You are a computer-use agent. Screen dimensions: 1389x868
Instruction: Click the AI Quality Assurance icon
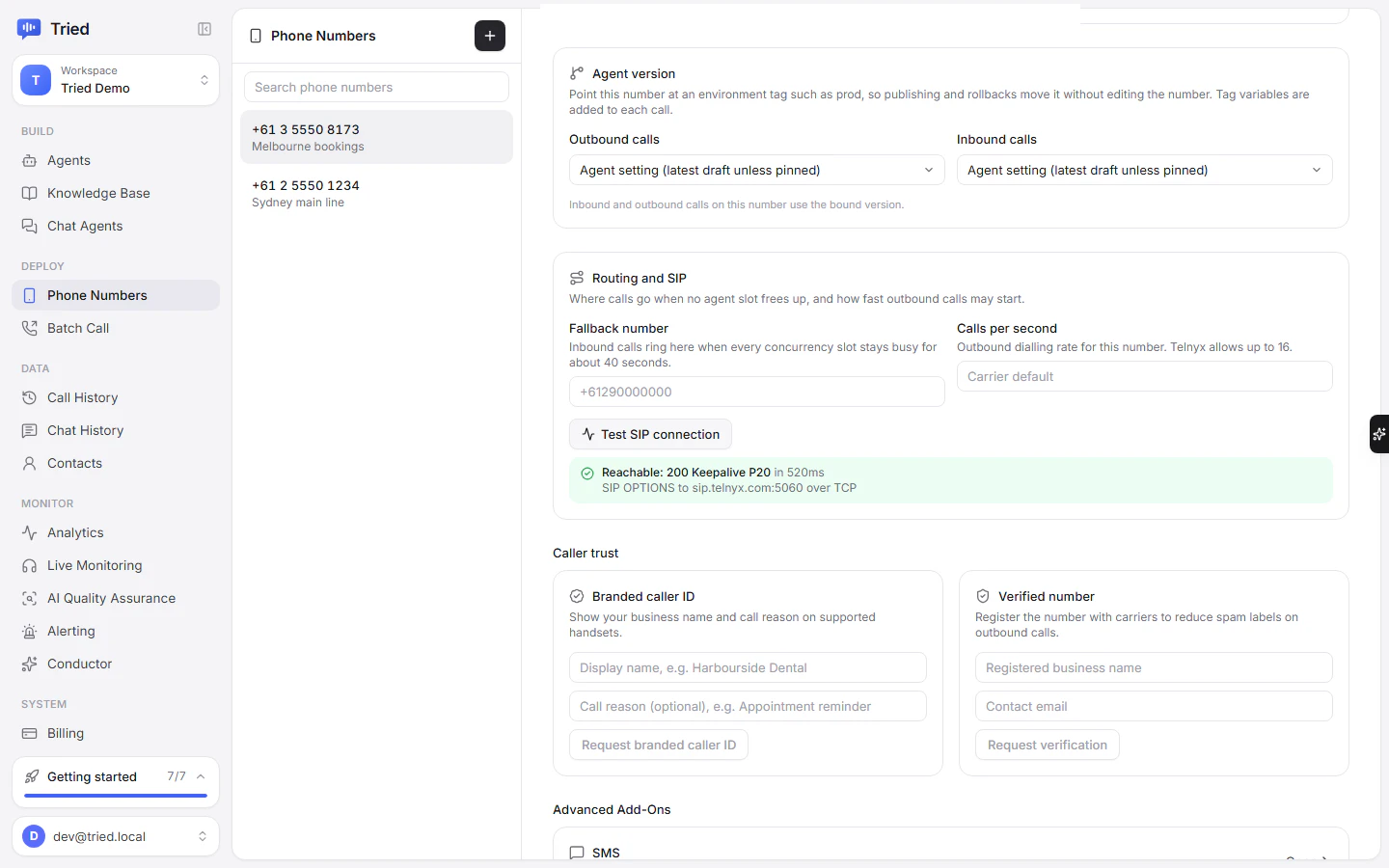[x=30, y=598]
